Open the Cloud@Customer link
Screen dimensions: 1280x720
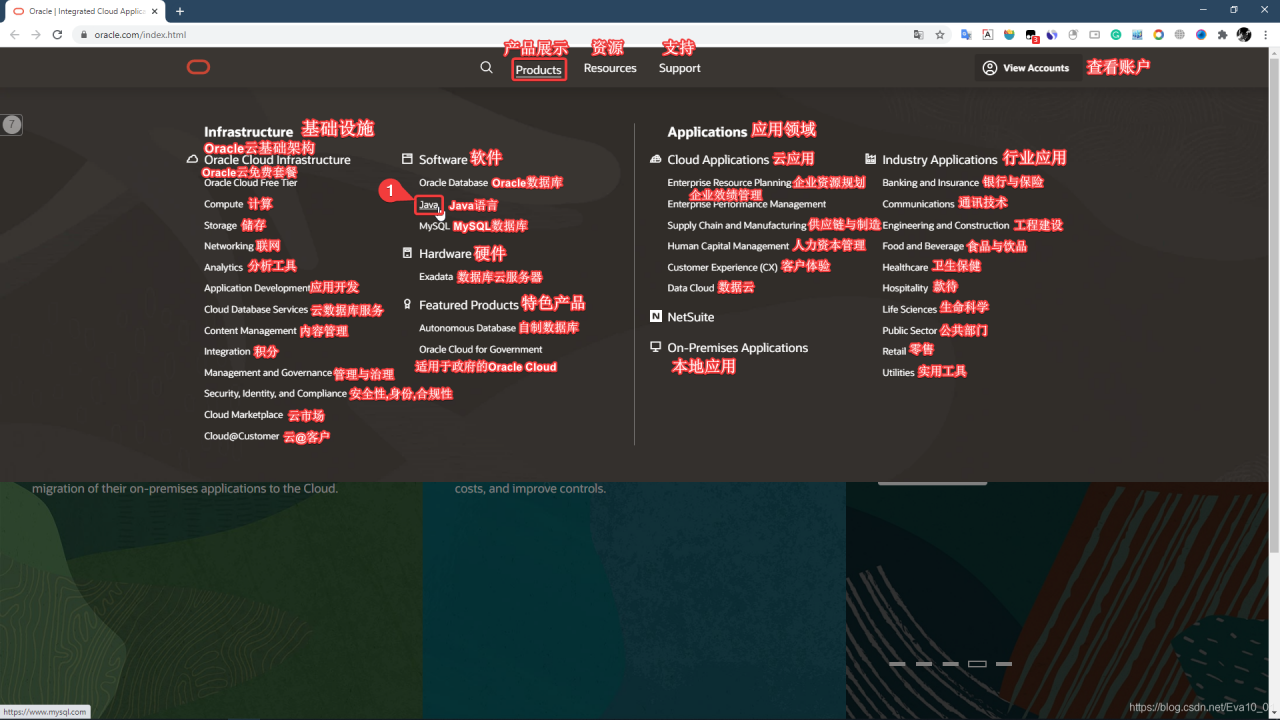coord(242,436)
